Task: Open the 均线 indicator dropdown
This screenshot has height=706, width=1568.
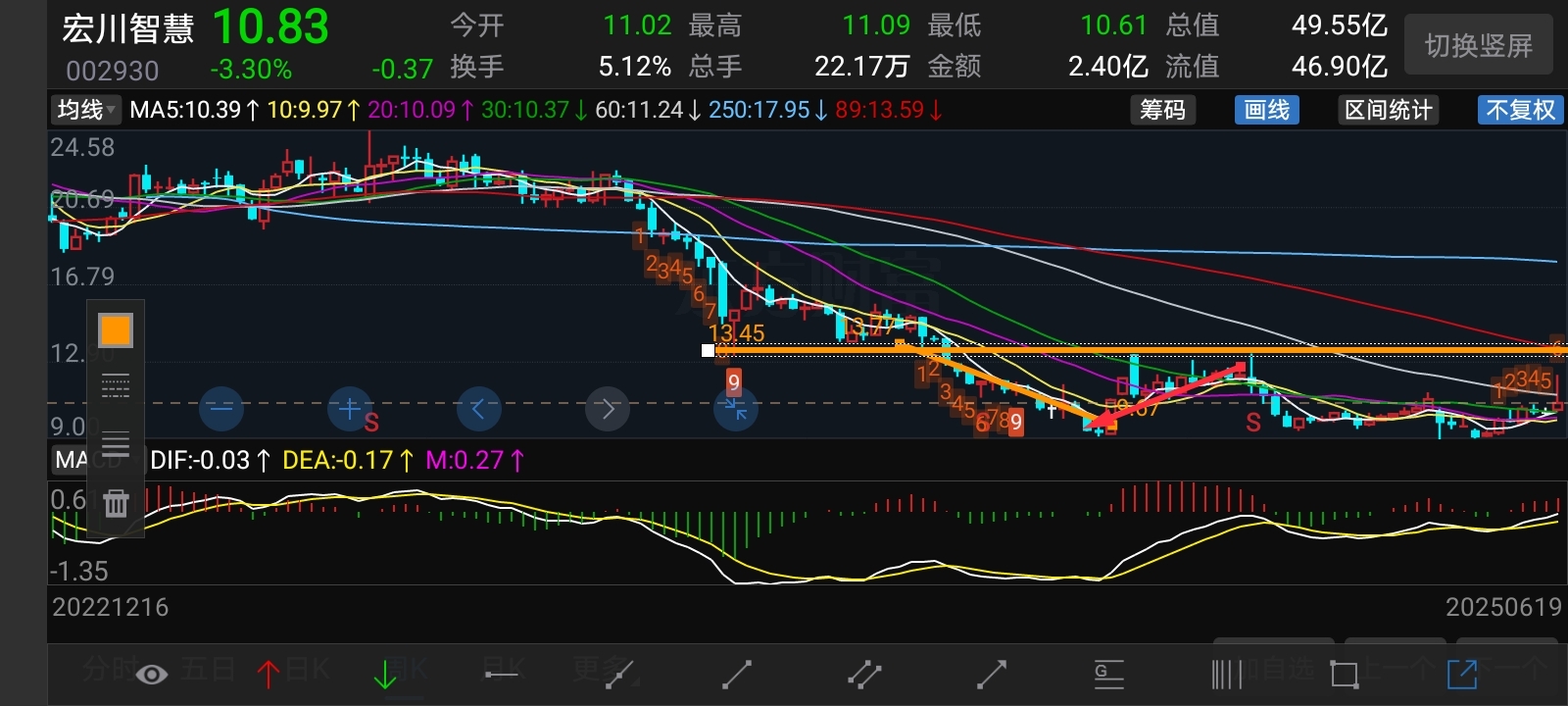Action: (86, 110)
